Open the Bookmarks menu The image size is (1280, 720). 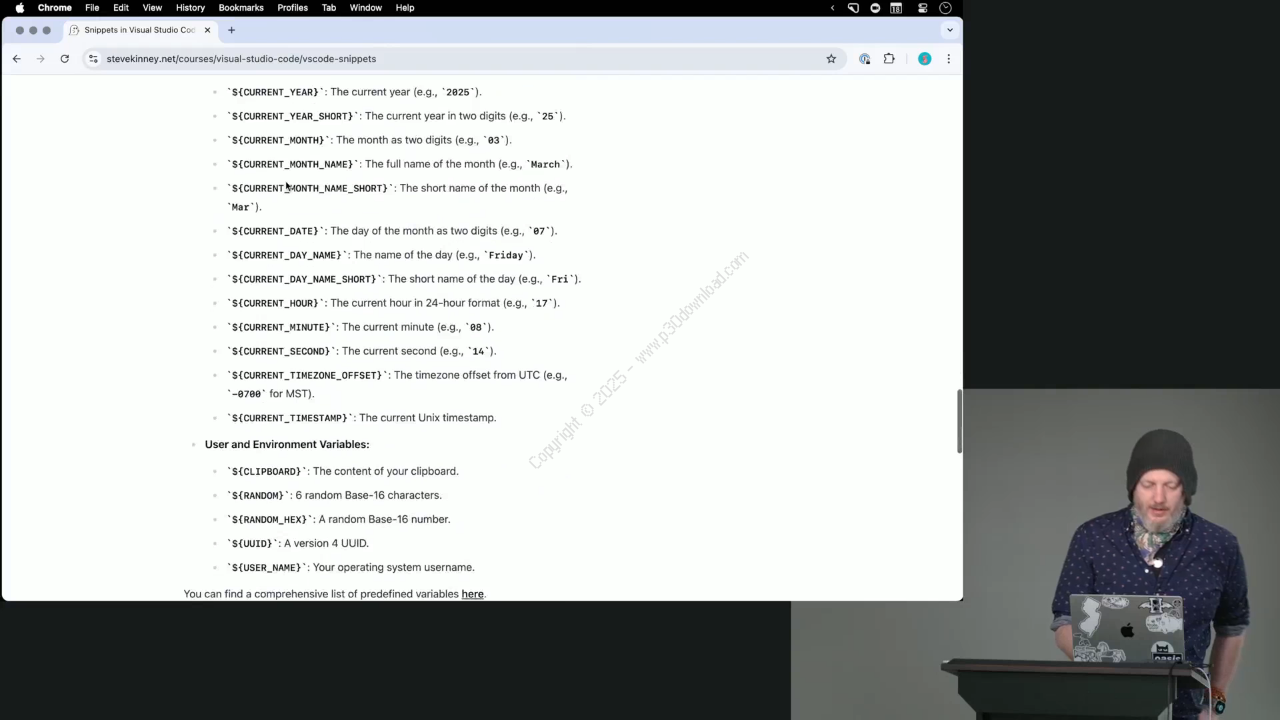coord(241,8)
